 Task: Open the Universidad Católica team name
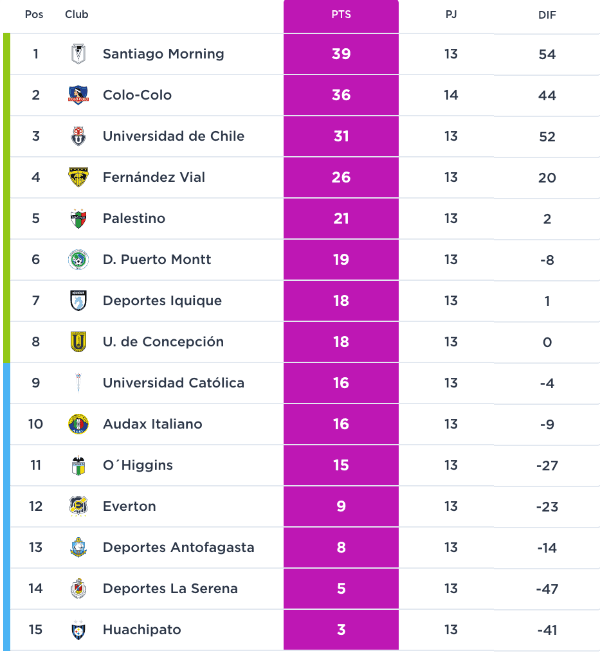click(173, 383)
